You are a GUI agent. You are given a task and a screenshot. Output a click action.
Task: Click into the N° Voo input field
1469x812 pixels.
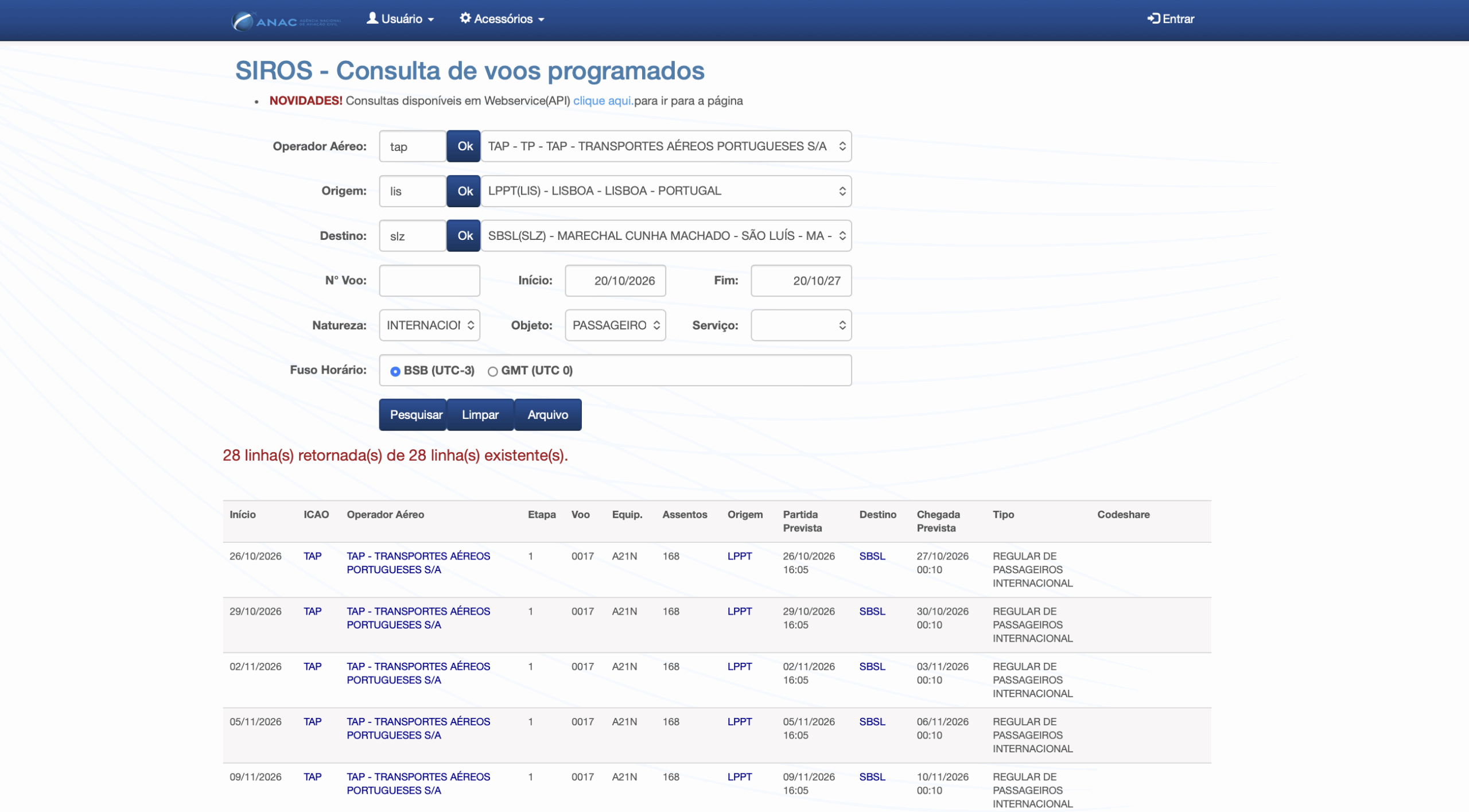[429, 281]
